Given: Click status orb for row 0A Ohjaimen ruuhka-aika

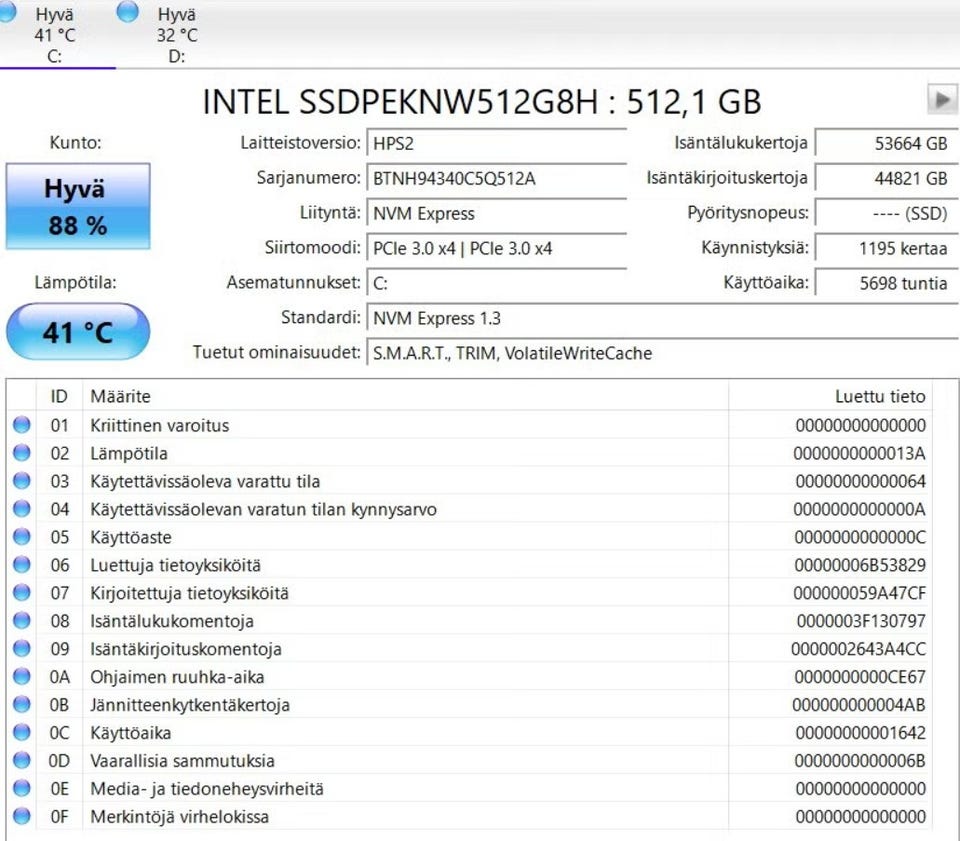Looking at the screenshot, I should coord(21,676).
